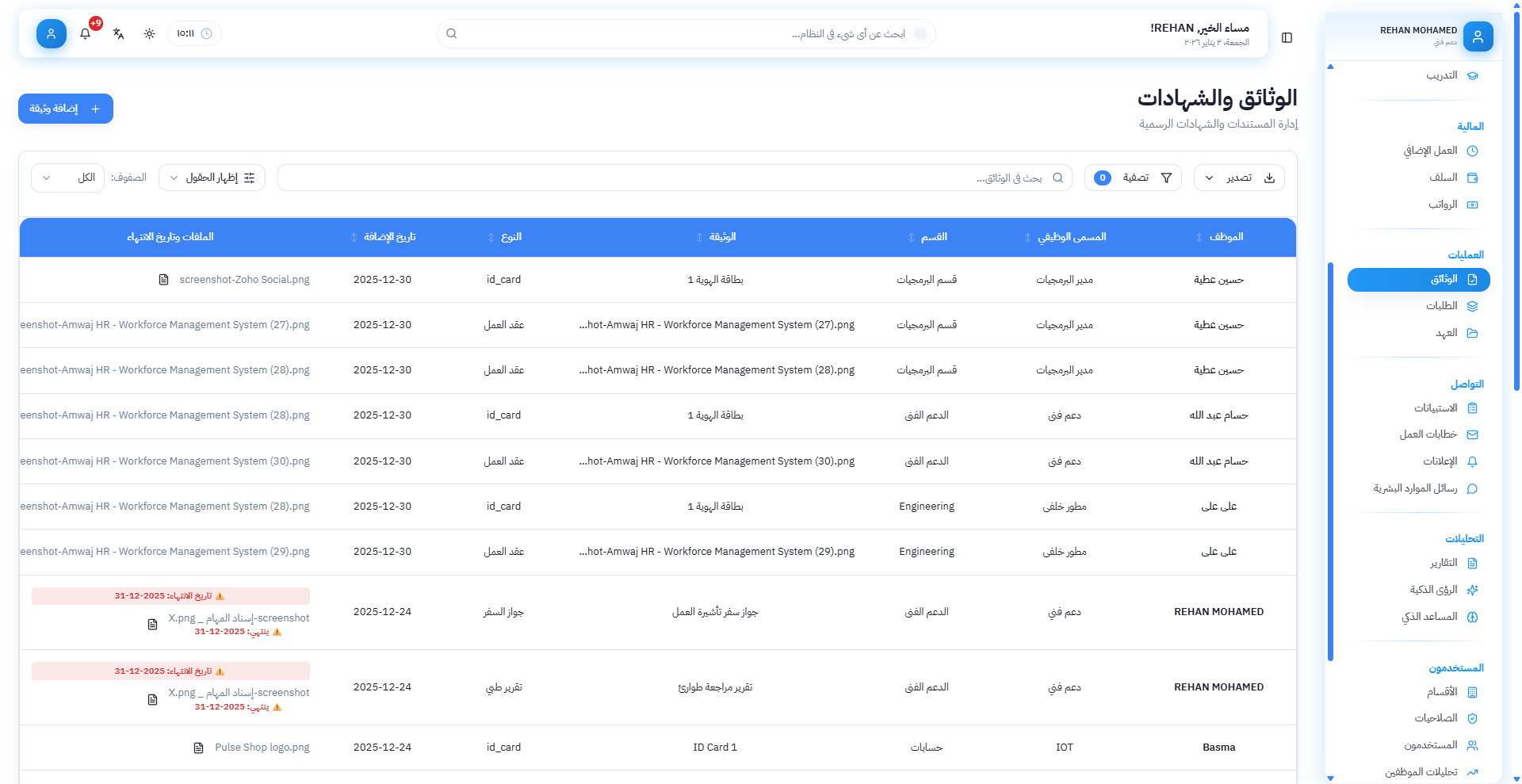Image resolution: width=1522 pixels, height=784 pixels.
Task: Click the global system search field
Action: point(686,34)
